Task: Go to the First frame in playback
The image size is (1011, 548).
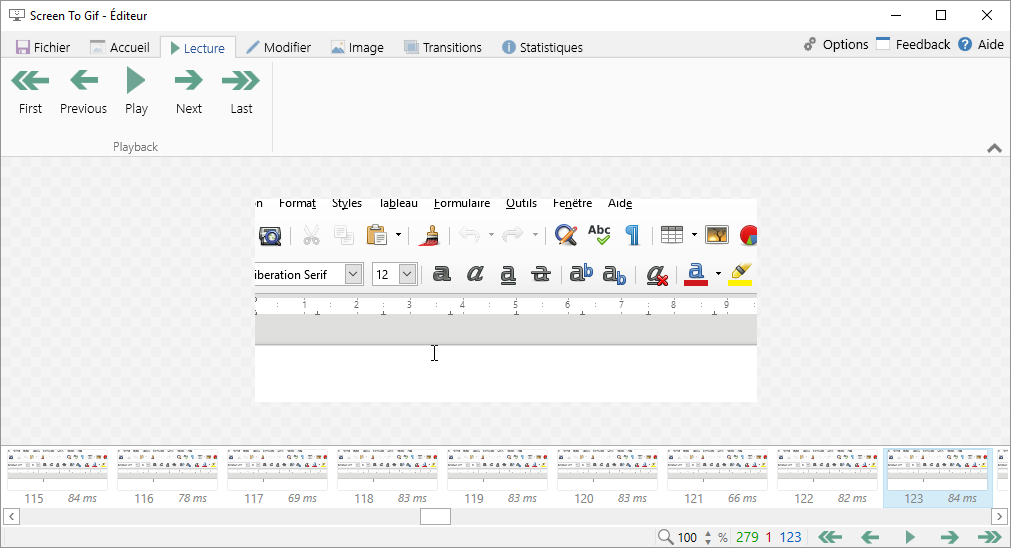Action: [x=30, y=91]
